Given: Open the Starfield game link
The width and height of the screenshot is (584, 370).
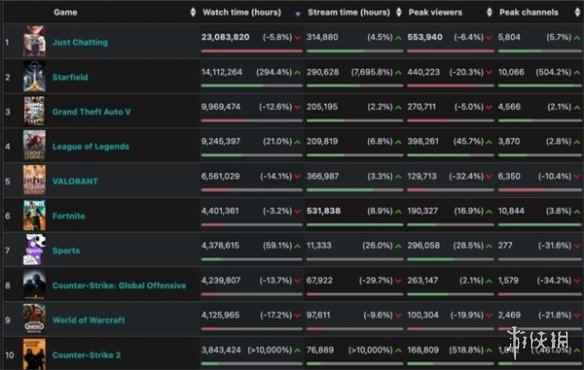Looking at the screenshot, I should tap(70, 77).
